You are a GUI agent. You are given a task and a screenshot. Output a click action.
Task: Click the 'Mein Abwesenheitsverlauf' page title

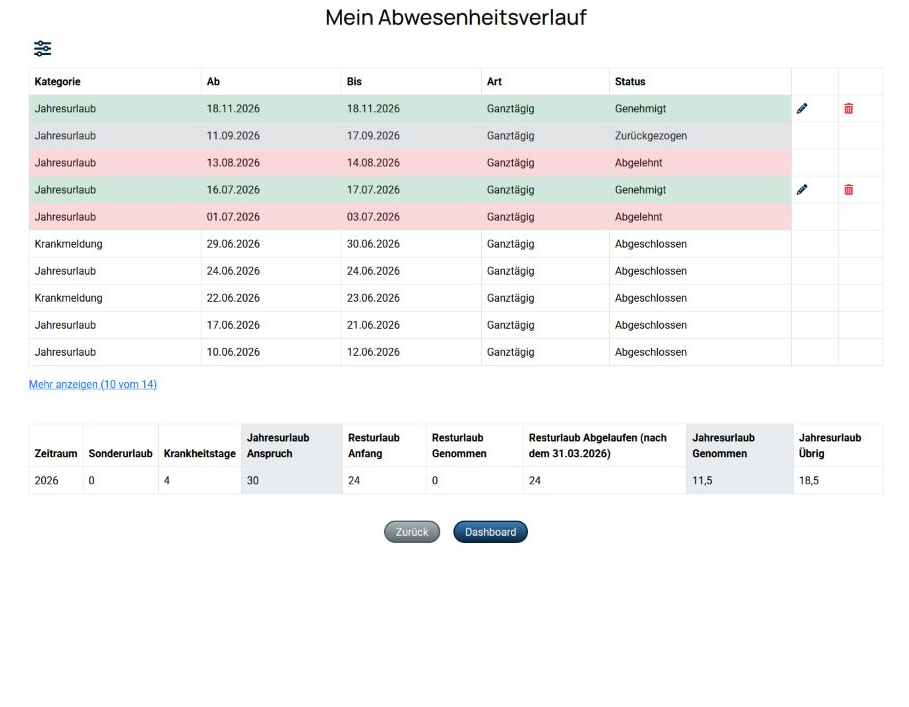[x=456, y=17]
